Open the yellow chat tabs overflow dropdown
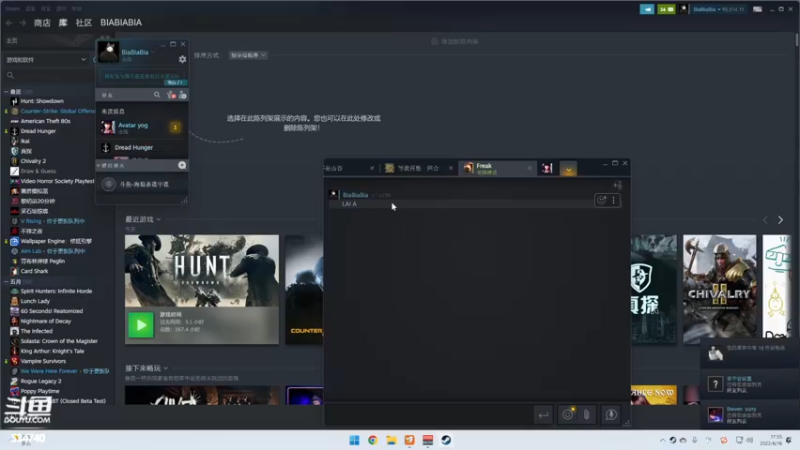Viewport: 800px width, 450px height. tap(568, 169)
